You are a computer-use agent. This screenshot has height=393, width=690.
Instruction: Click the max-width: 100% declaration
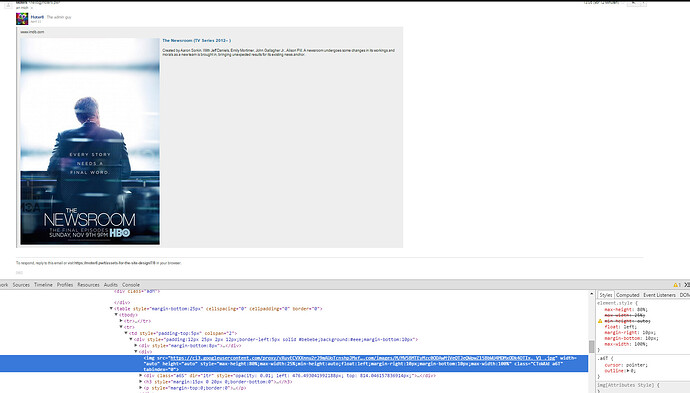click(626, 344)
